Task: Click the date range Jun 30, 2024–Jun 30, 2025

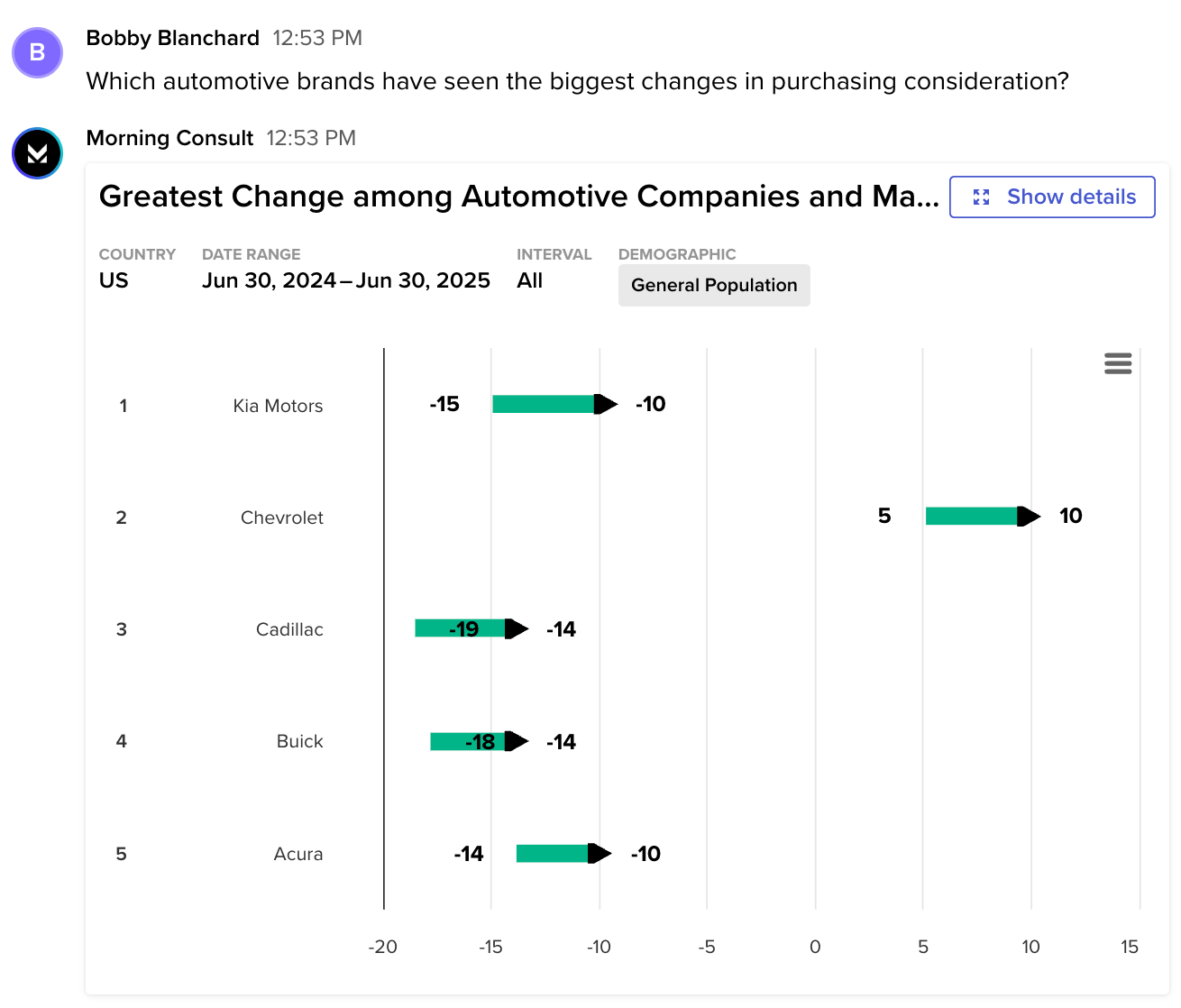Action: (x=346, y=280)
